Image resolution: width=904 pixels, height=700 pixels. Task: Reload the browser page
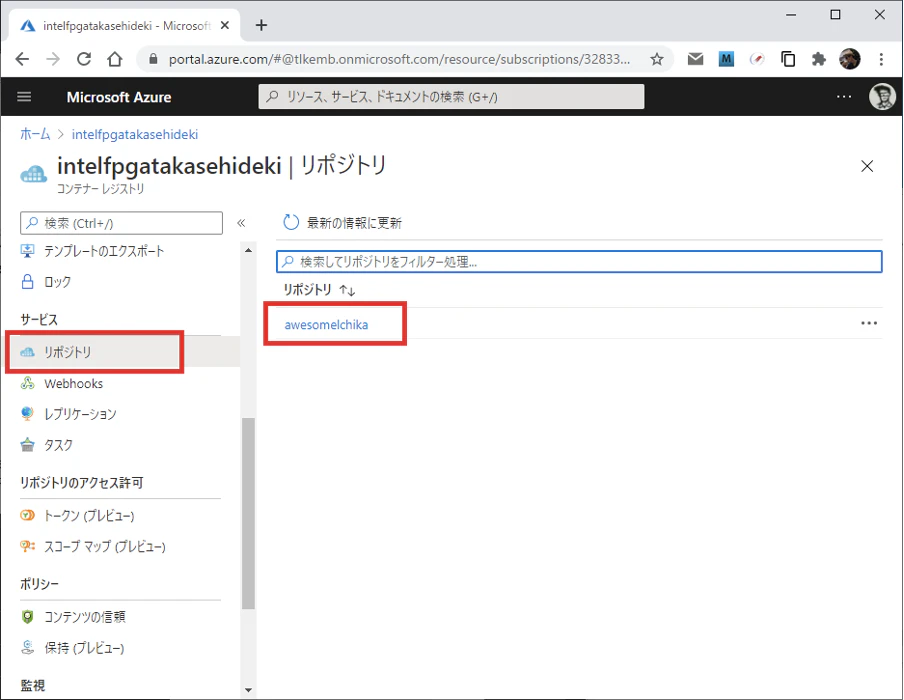click(84, 59)
